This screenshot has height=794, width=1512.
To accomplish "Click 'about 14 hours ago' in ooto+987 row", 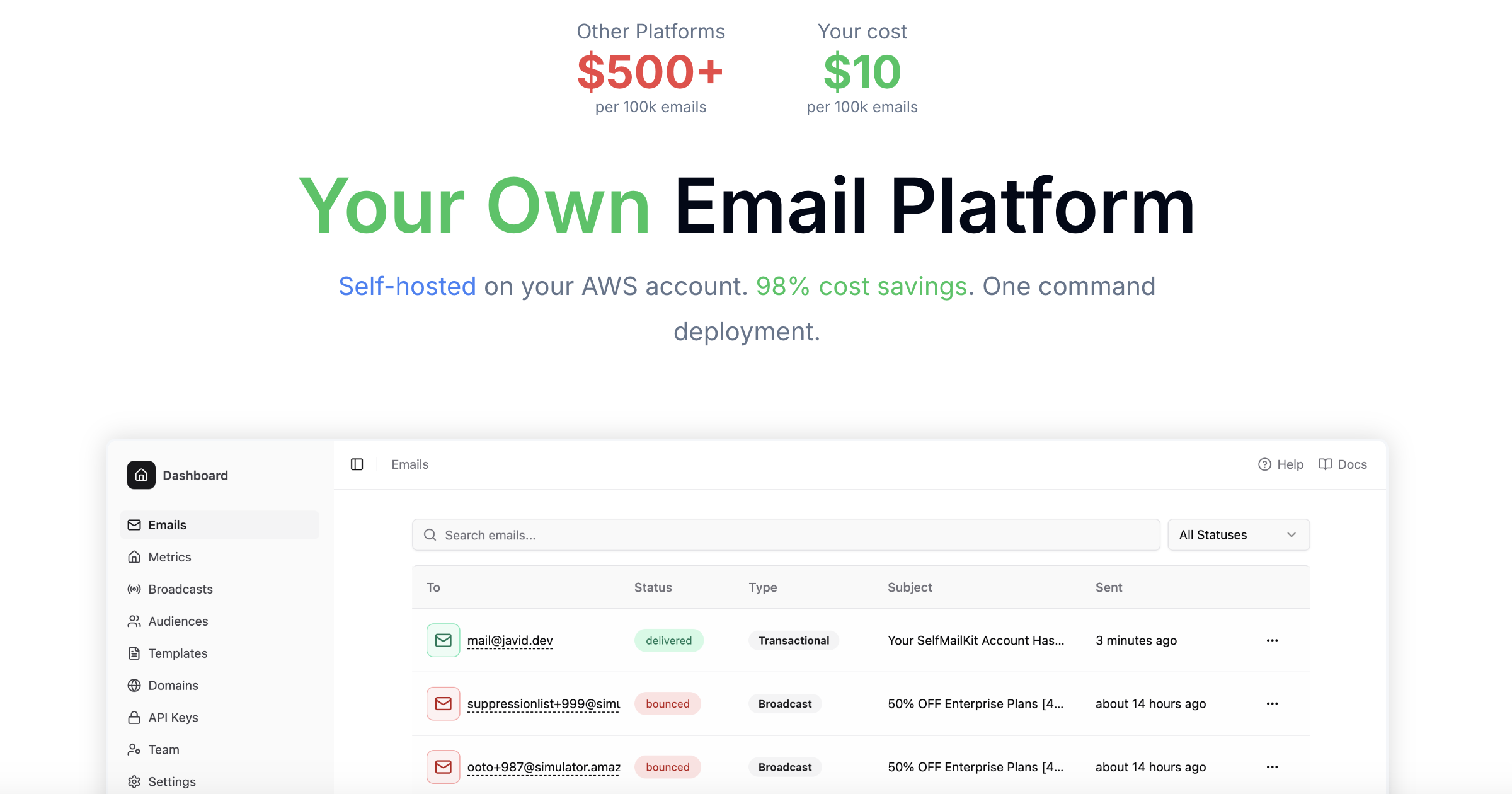I will coord(1150,767).
